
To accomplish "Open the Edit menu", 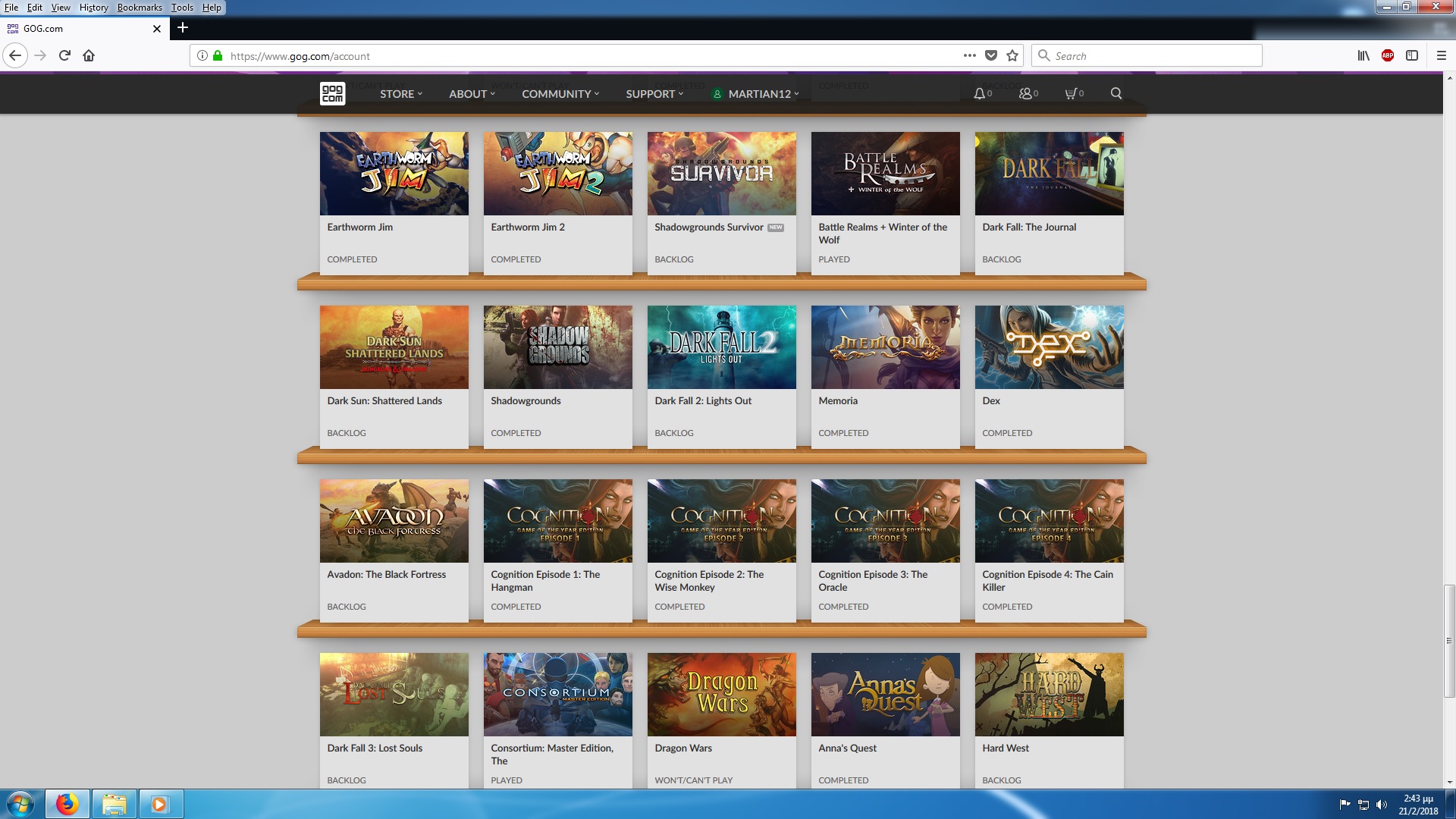I will (35, 8).
